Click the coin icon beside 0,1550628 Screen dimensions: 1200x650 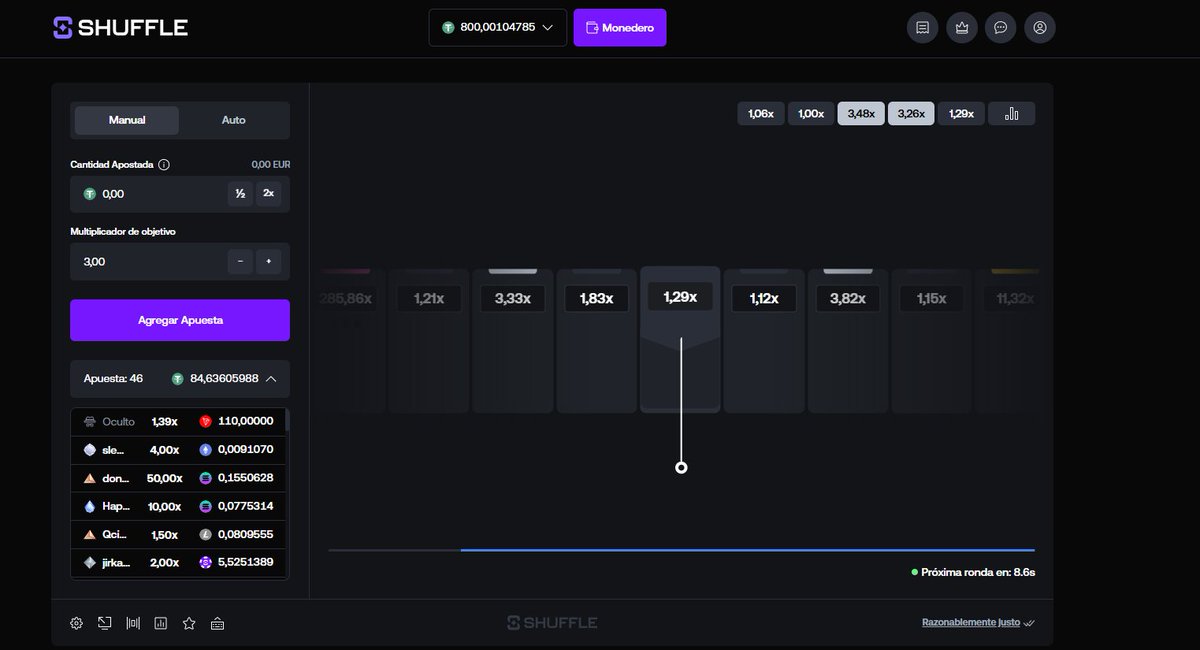(x=205, y=478)
